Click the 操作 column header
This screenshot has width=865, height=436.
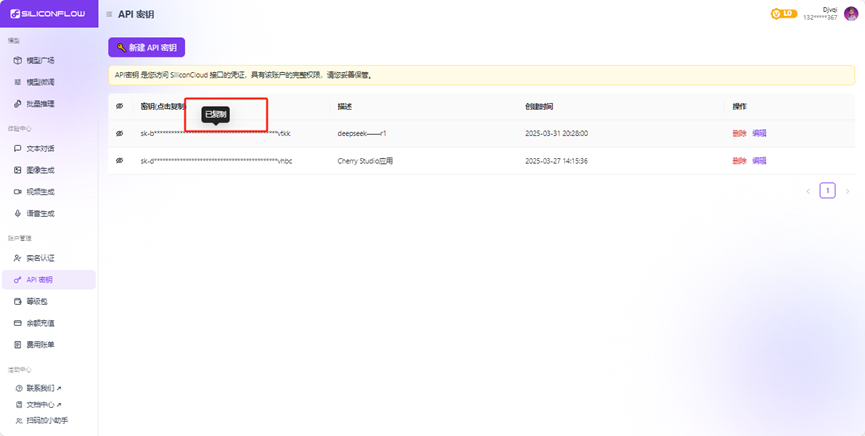click(739, 106)
